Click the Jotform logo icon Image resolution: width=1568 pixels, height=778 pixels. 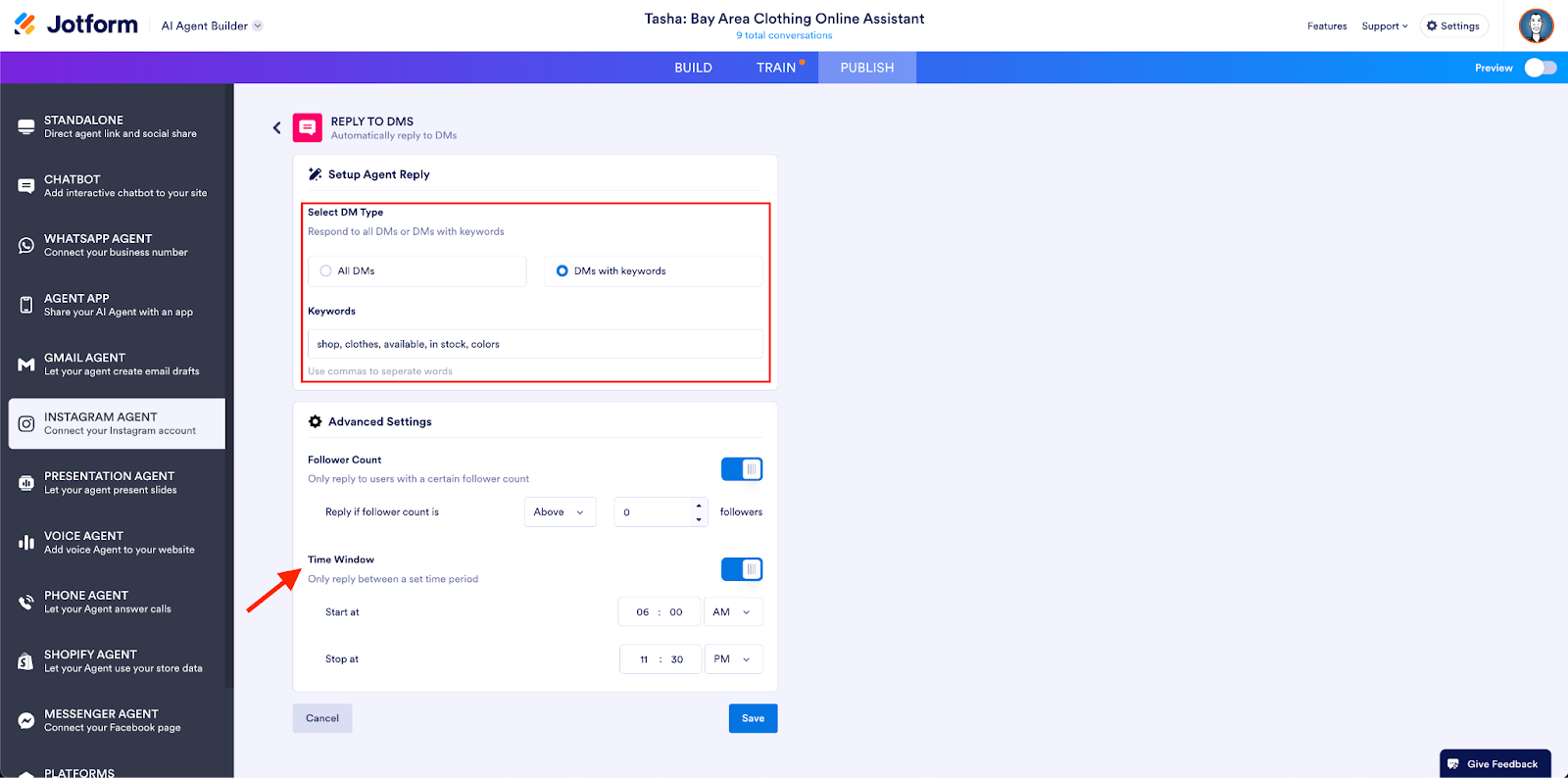click(x=25, y=24)
